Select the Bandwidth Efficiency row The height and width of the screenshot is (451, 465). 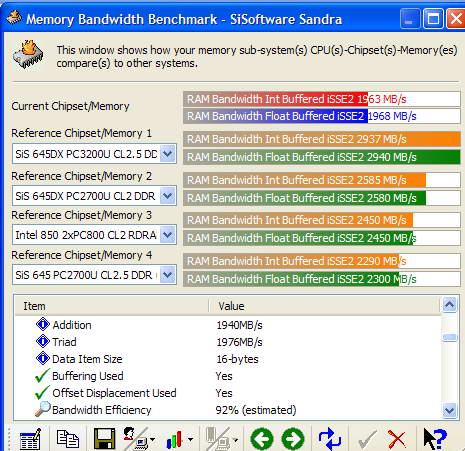(x=227, y=410)
